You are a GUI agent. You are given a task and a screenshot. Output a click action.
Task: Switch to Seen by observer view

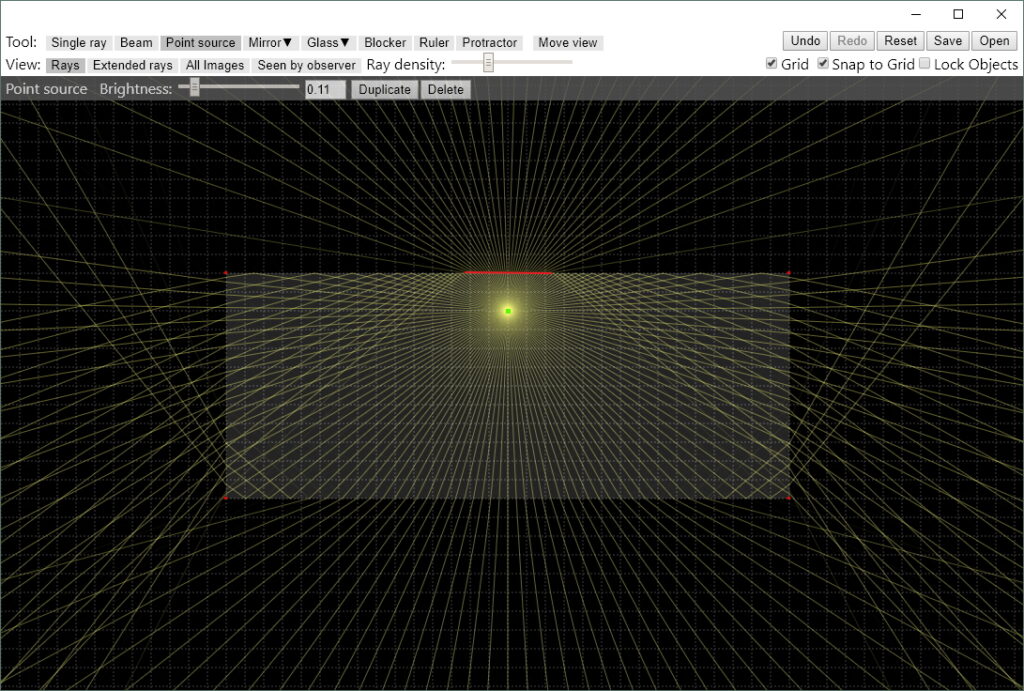click(x=306, y=65)
